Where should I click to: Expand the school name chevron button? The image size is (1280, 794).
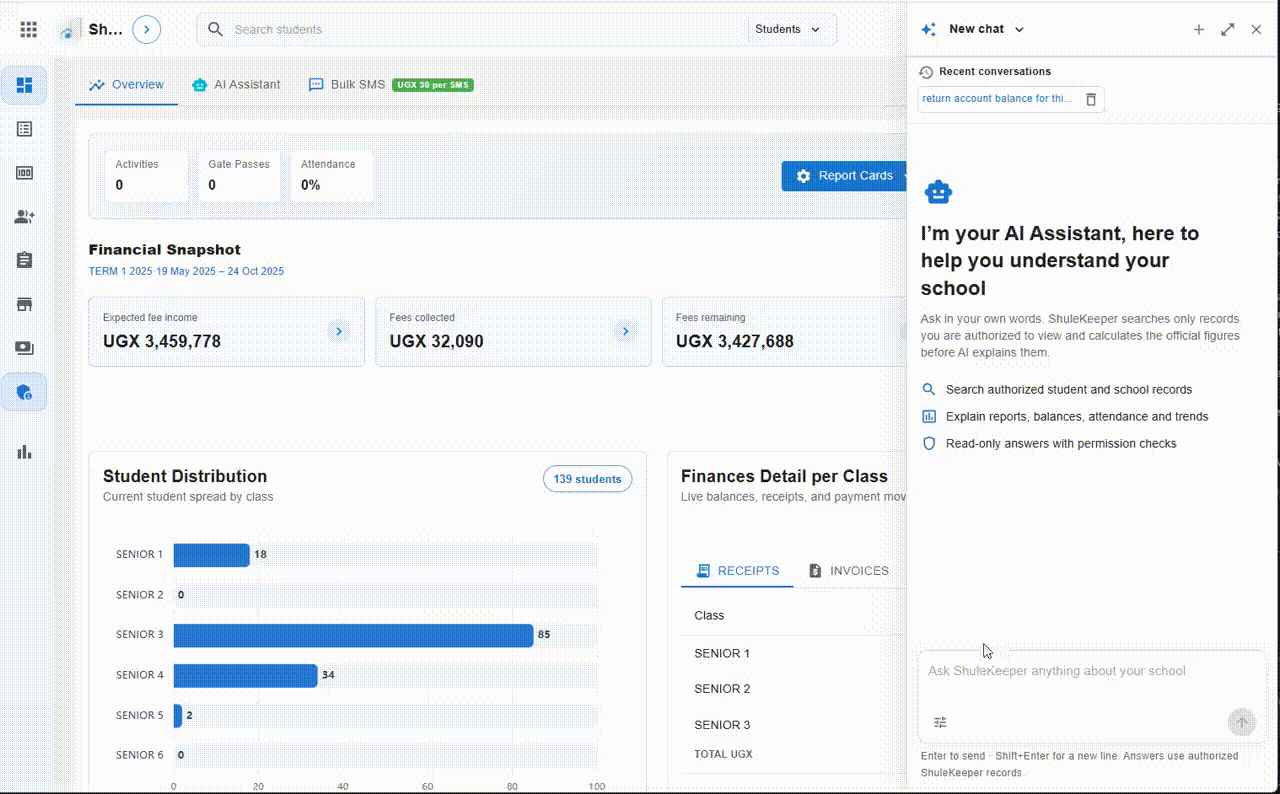pos(147,29)
